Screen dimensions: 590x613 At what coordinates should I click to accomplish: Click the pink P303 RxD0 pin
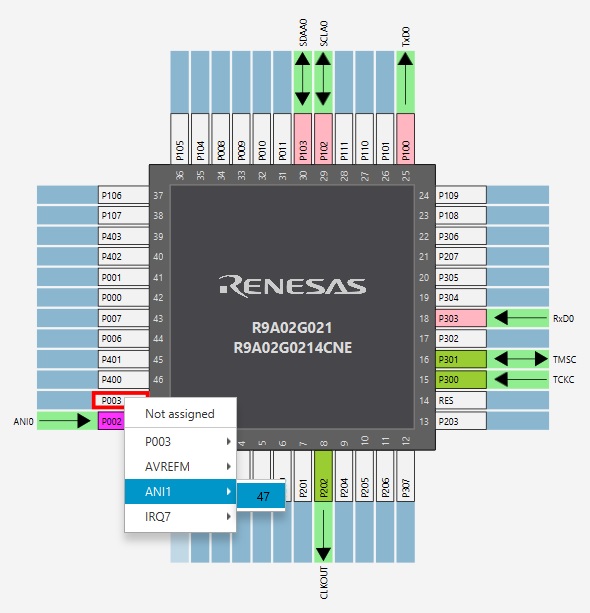(461, 318)
